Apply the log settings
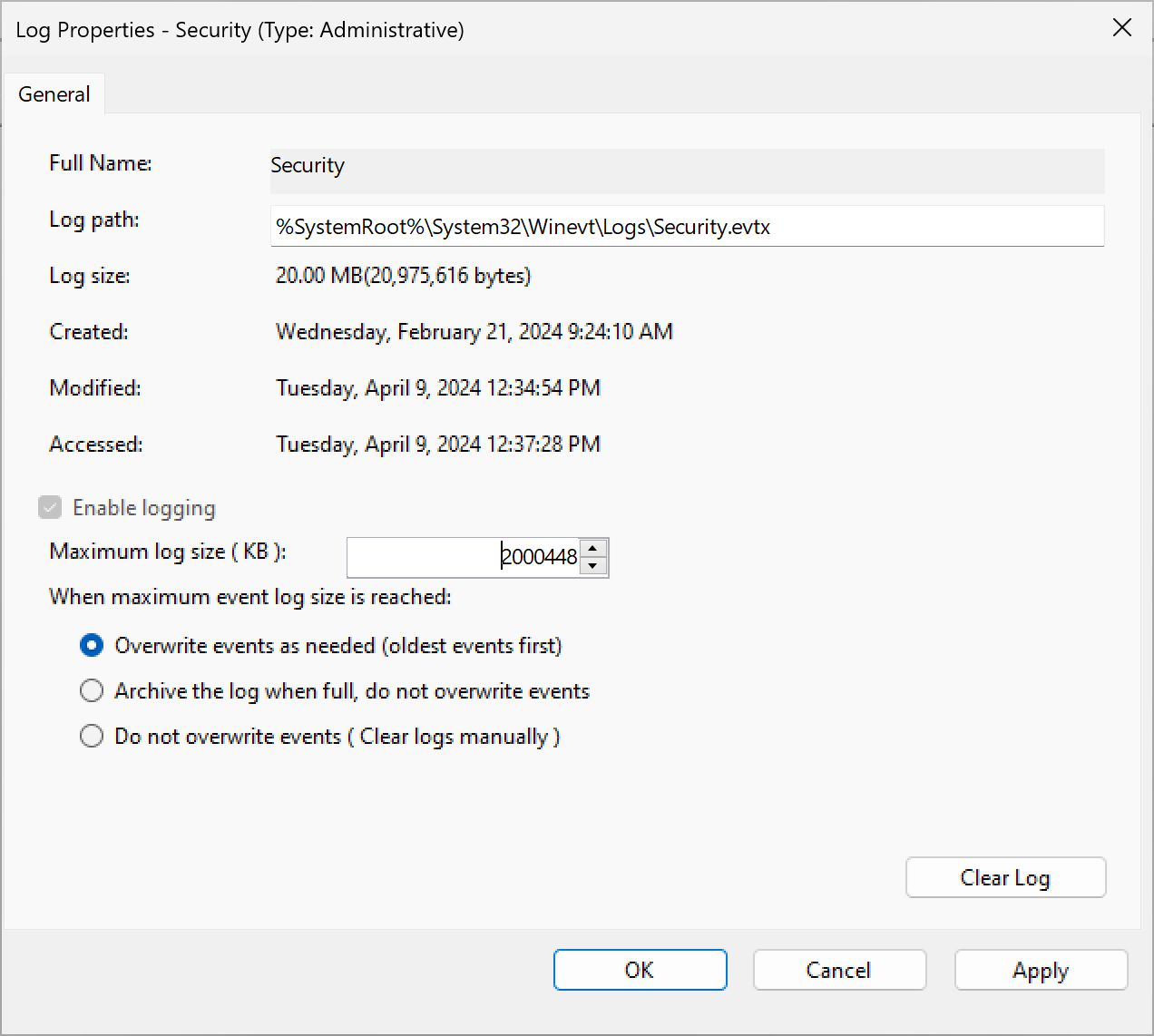The height and width of the screenshot is (1036, 1154). [1041, 970]
